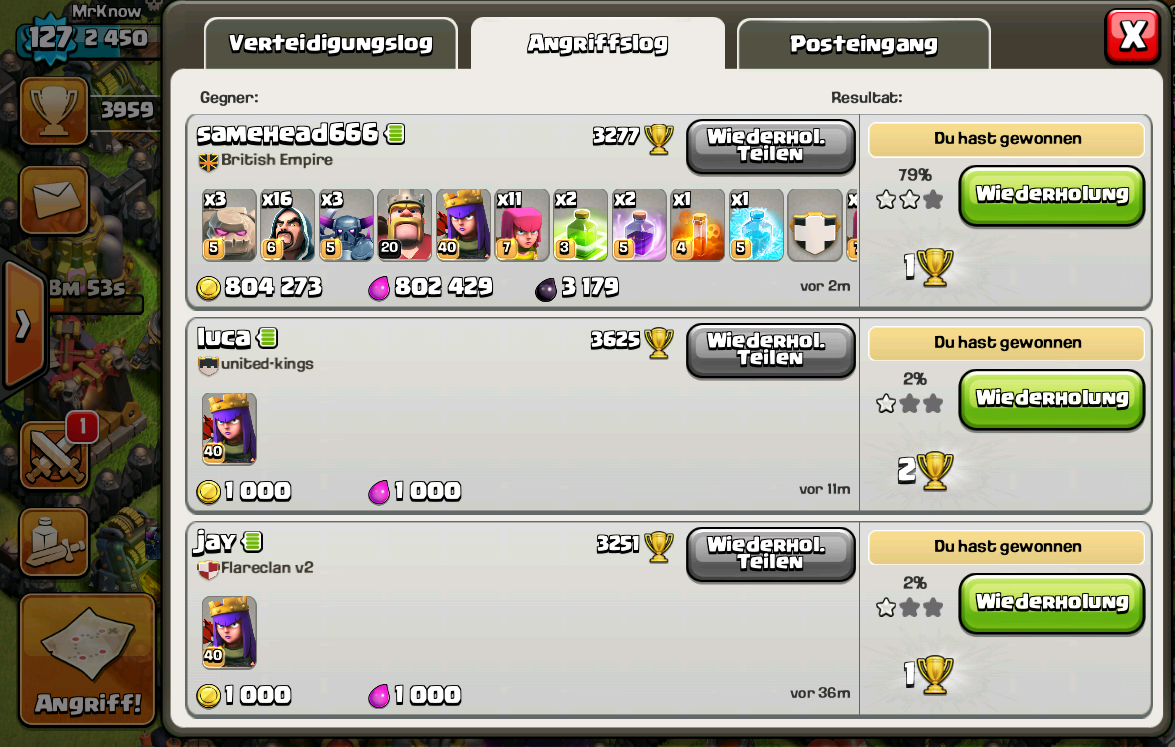This screenshot has height=747, width=1175.
Task: Watch Wiederholung of jay attack
Action: 1051,603
